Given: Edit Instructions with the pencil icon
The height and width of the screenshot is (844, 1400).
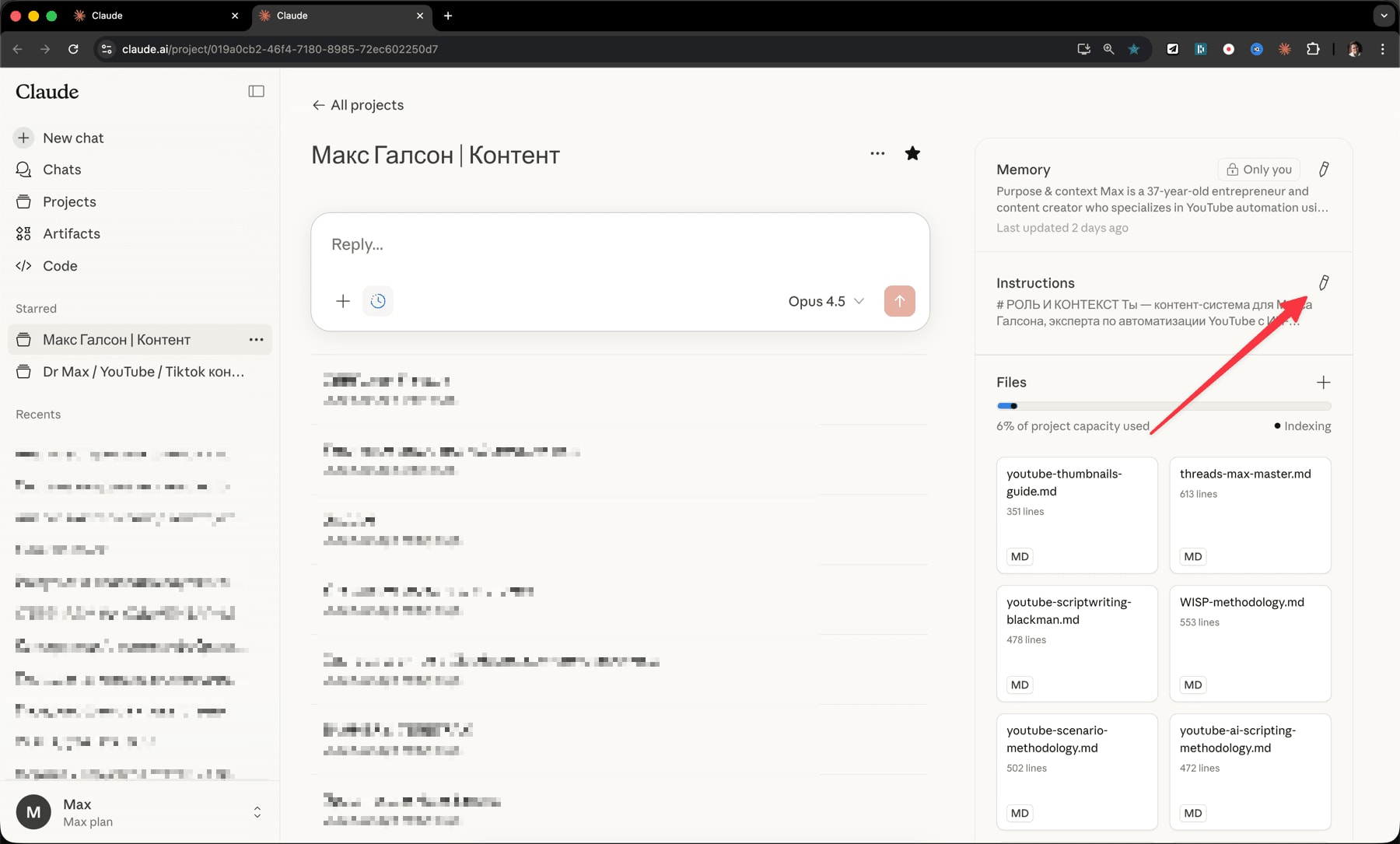Looking at the screenshot, I should tap(1324, 282).
